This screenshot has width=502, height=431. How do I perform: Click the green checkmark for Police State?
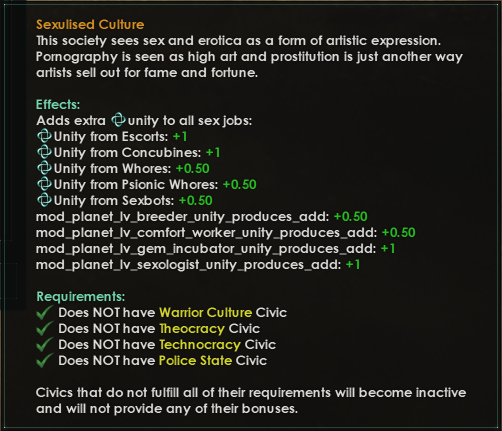[44, 360]
